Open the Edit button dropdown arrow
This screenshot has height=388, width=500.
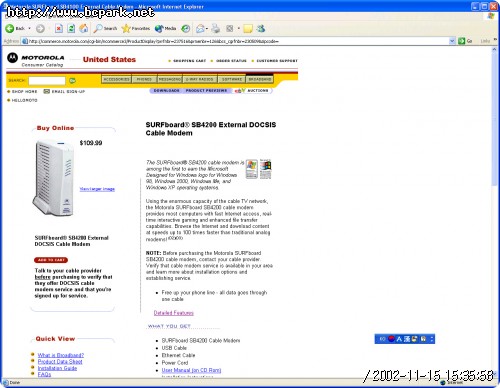point(239,29)
